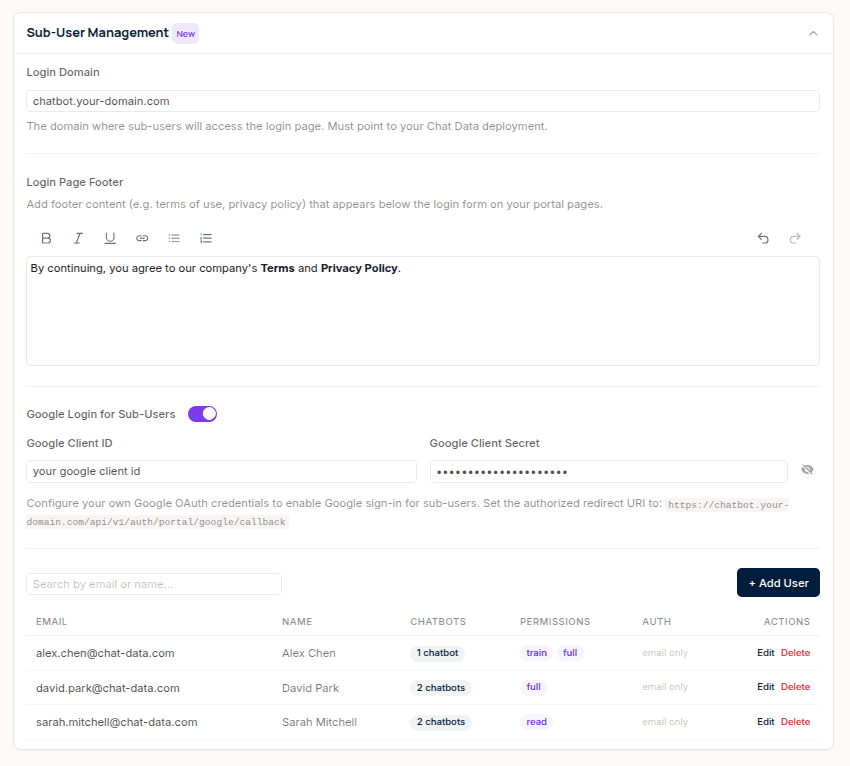Click the Google Client ID field
850x766 pixels.
(220, 471)
